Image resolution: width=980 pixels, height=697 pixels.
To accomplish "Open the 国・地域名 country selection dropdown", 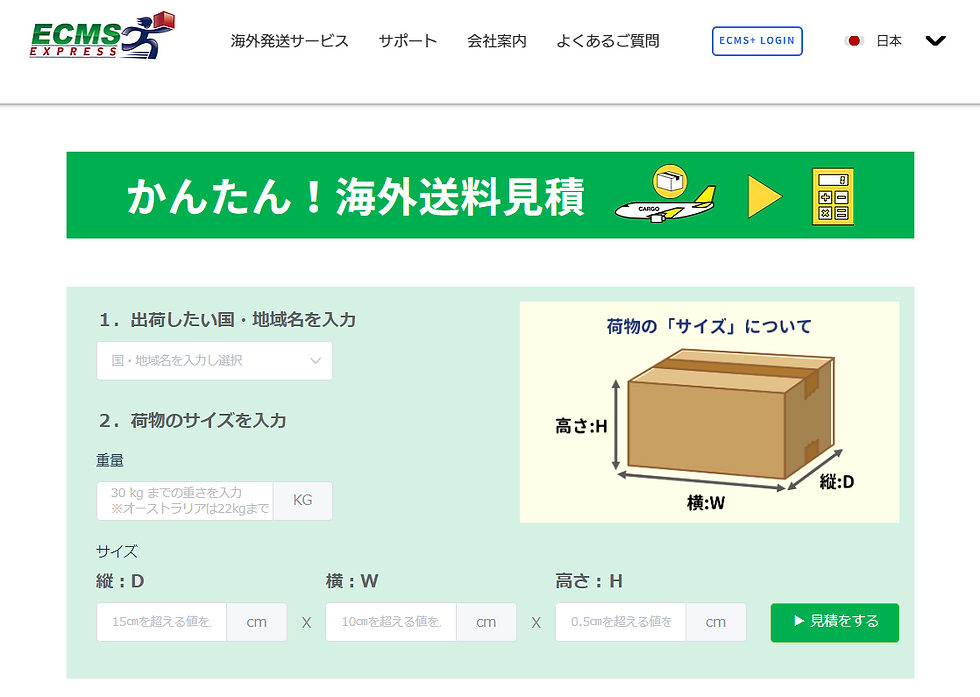I will tap(214, 361).
